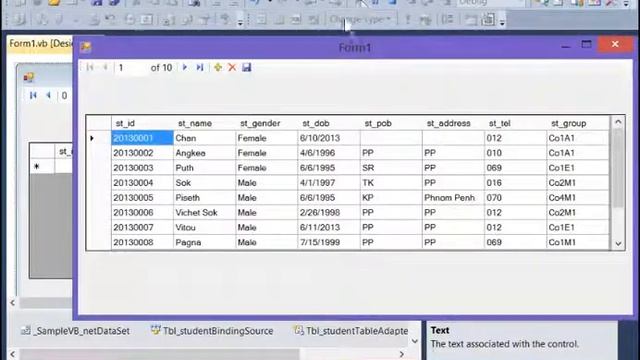Move to previous record in Form1 navigator
Screen dimensions: 640x360
[x=105, y=67]
